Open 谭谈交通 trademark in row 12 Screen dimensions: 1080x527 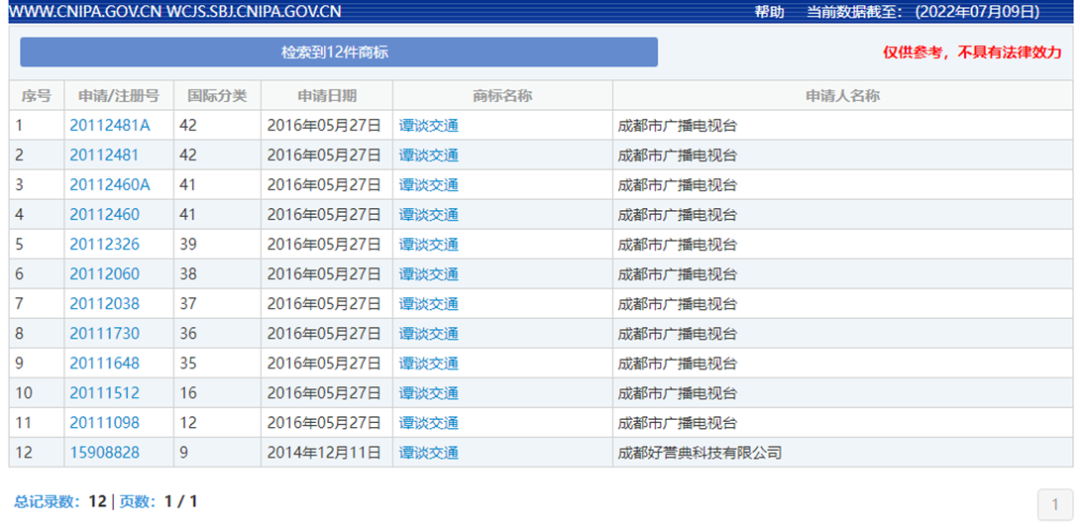pyautogui.click(x=428, y=453)
